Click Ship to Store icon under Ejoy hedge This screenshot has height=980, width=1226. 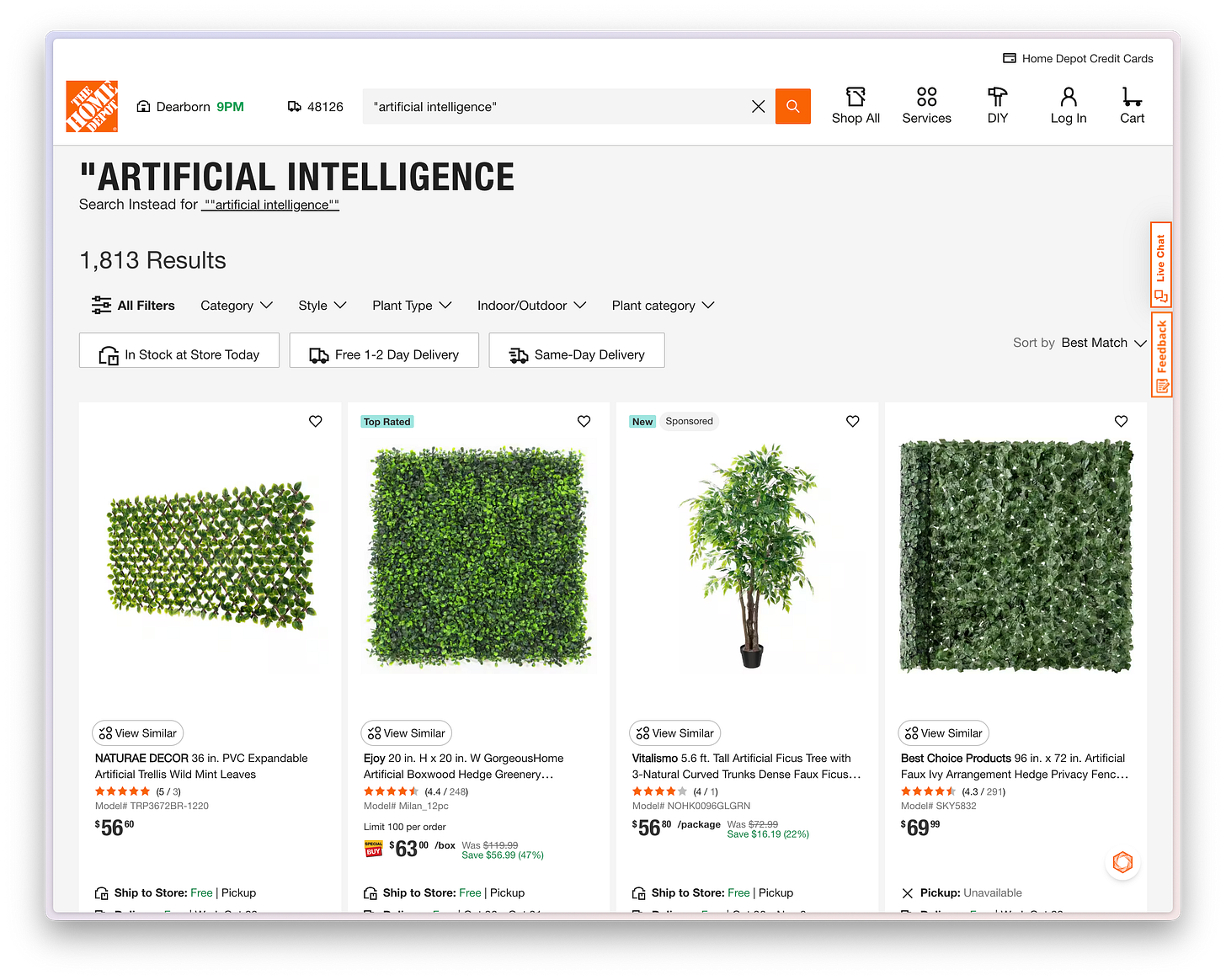(370, 893)
